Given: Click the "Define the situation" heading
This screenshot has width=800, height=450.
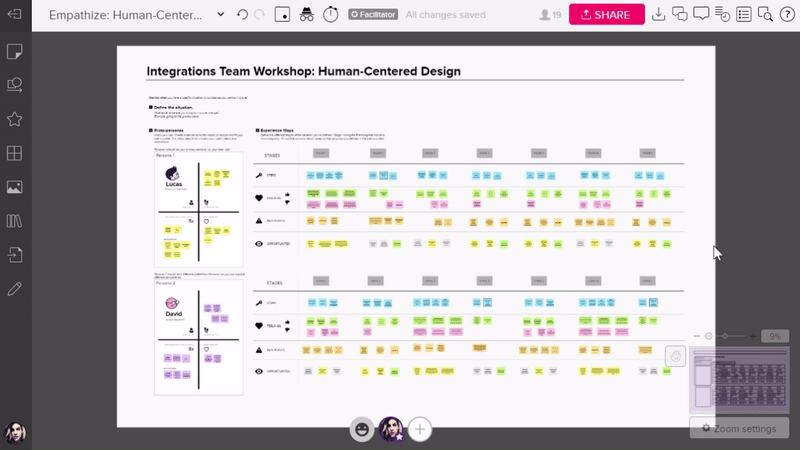Looking at the screenshot, I should click(x=173, y=108).
